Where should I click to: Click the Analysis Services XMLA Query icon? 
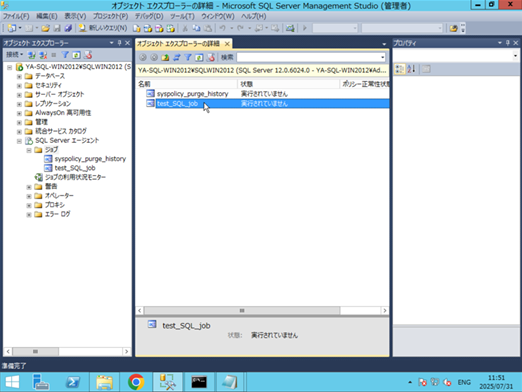pos(170,28)
